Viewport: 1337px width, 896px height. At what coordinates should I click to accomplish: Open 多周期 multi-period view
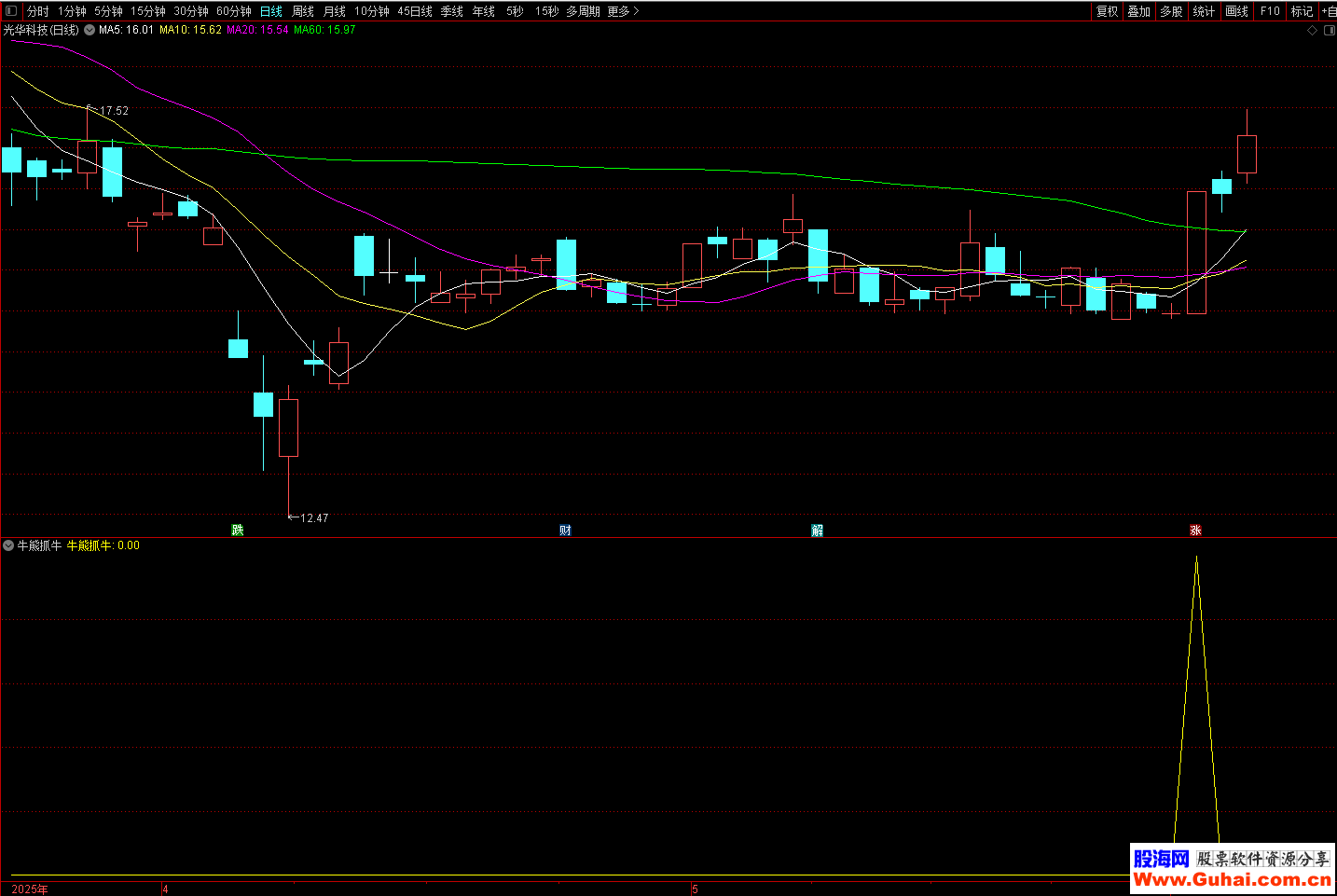point(583,11)
